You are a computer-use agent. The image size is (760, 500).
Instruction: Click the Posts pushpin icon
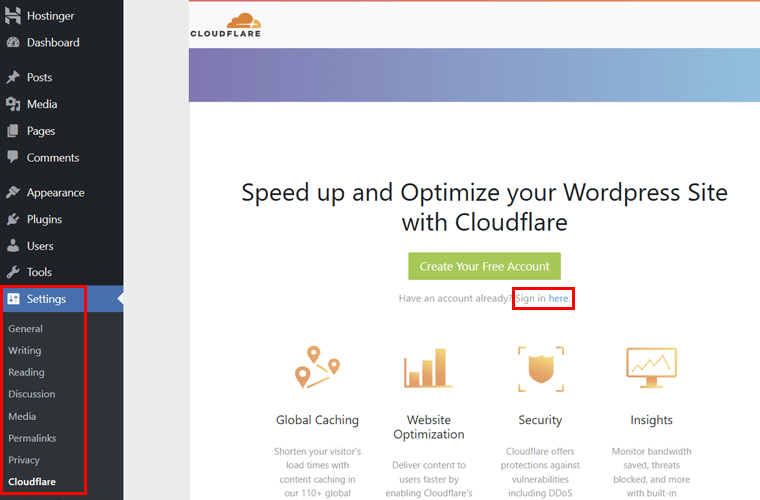click(x=13, y=77)
